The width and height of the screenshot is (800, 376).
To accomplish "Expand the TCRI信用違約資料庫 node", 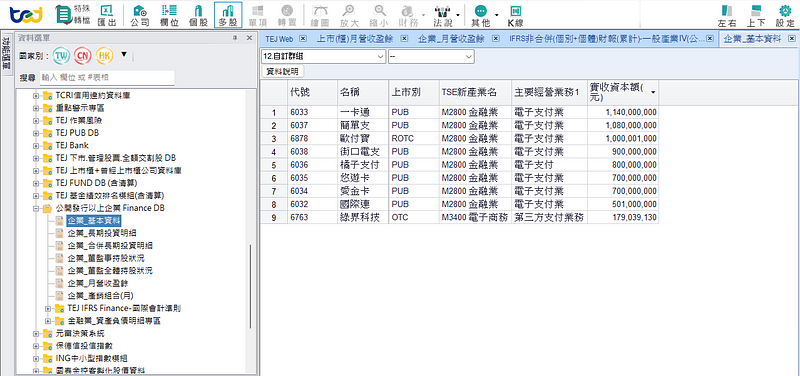I will point(36,95).
